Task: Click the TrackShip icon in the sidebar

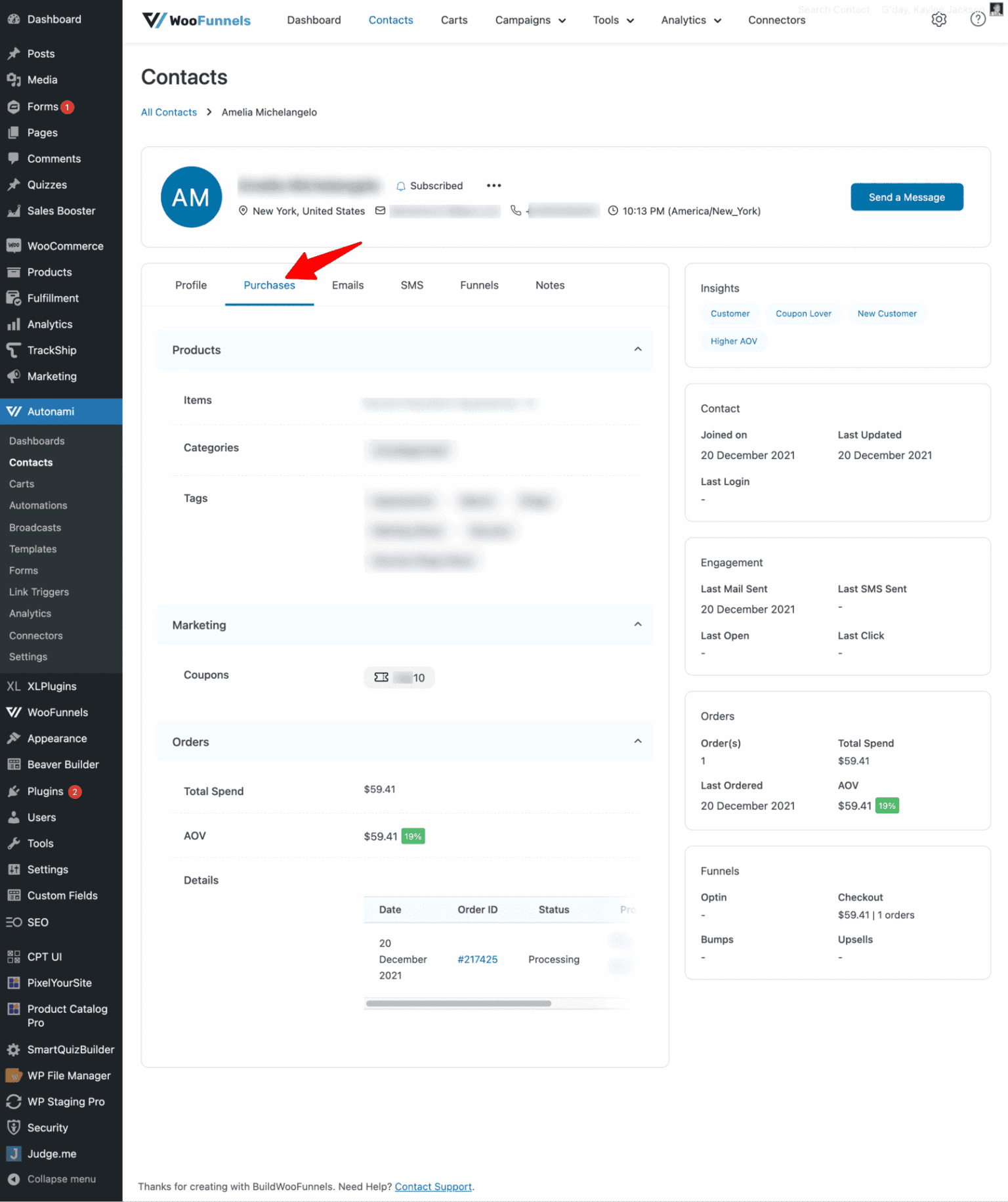Action: [x=14, y=351]
